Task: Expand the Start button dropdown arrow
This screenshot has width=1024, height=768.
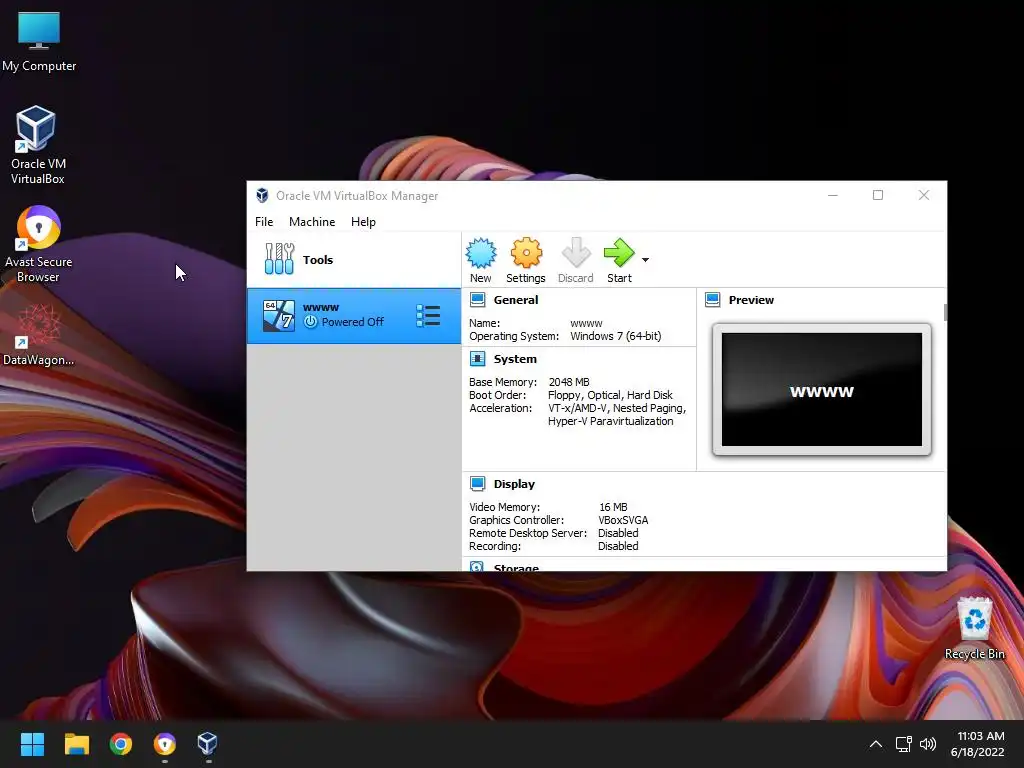Action: (x=645, y=260)
